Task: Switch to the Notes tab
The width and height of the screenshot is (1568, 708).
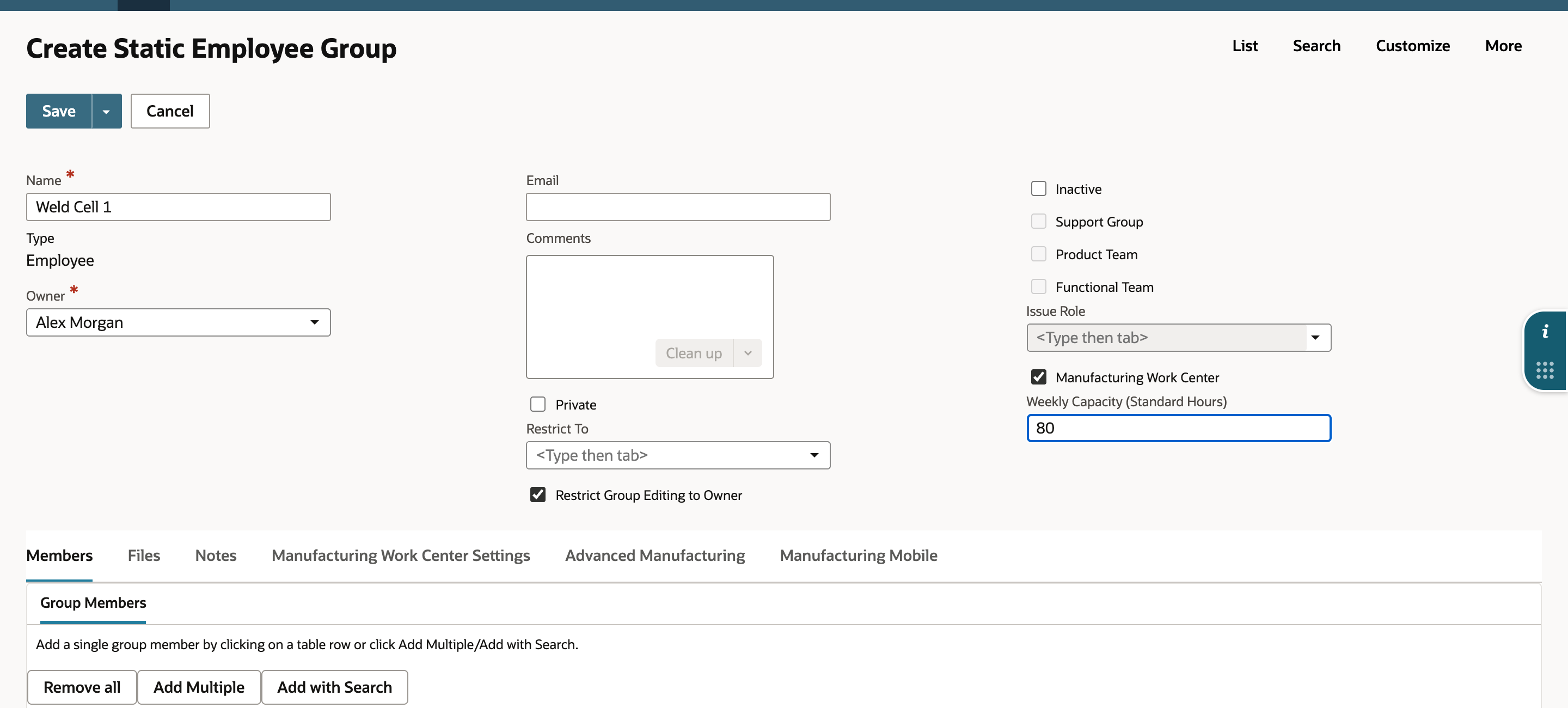Action: pos(216,556)
